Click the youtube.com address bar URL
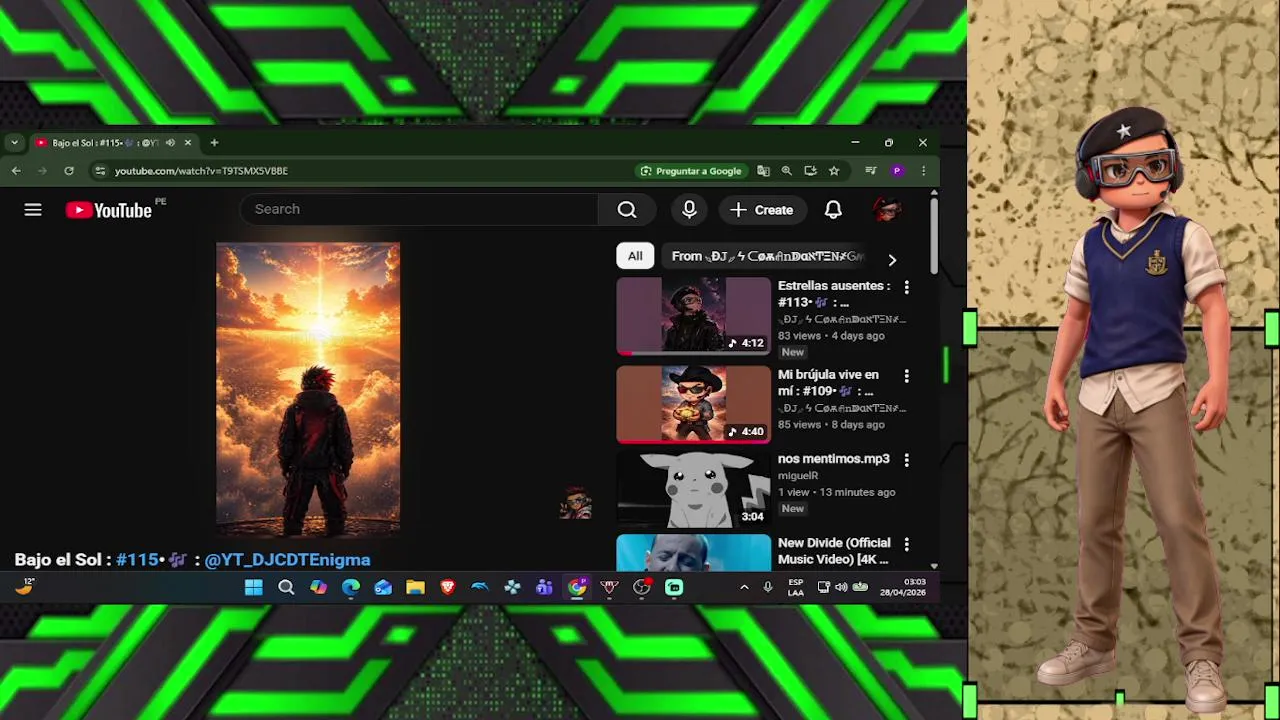The image size is (1280, 720). tap(201, 171)
